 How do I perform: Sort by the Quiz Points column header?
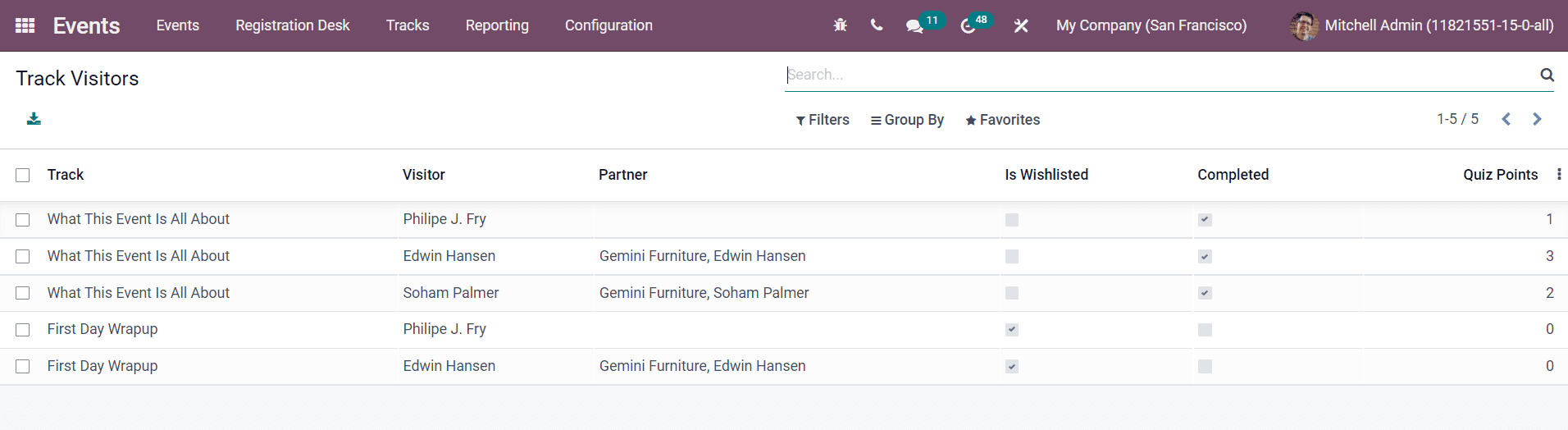1501,175
